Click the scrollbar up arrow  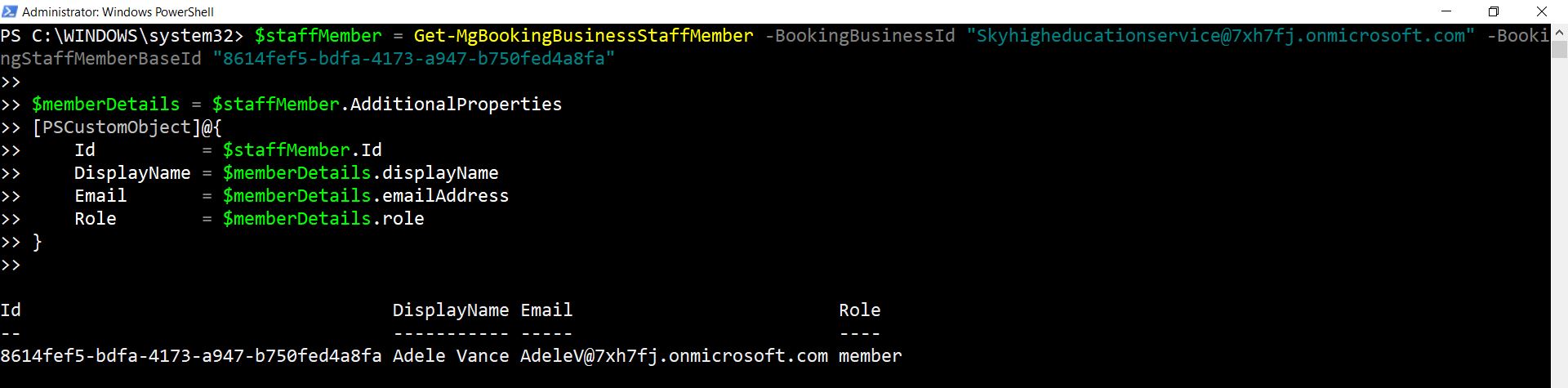(x=1559, y=31)
